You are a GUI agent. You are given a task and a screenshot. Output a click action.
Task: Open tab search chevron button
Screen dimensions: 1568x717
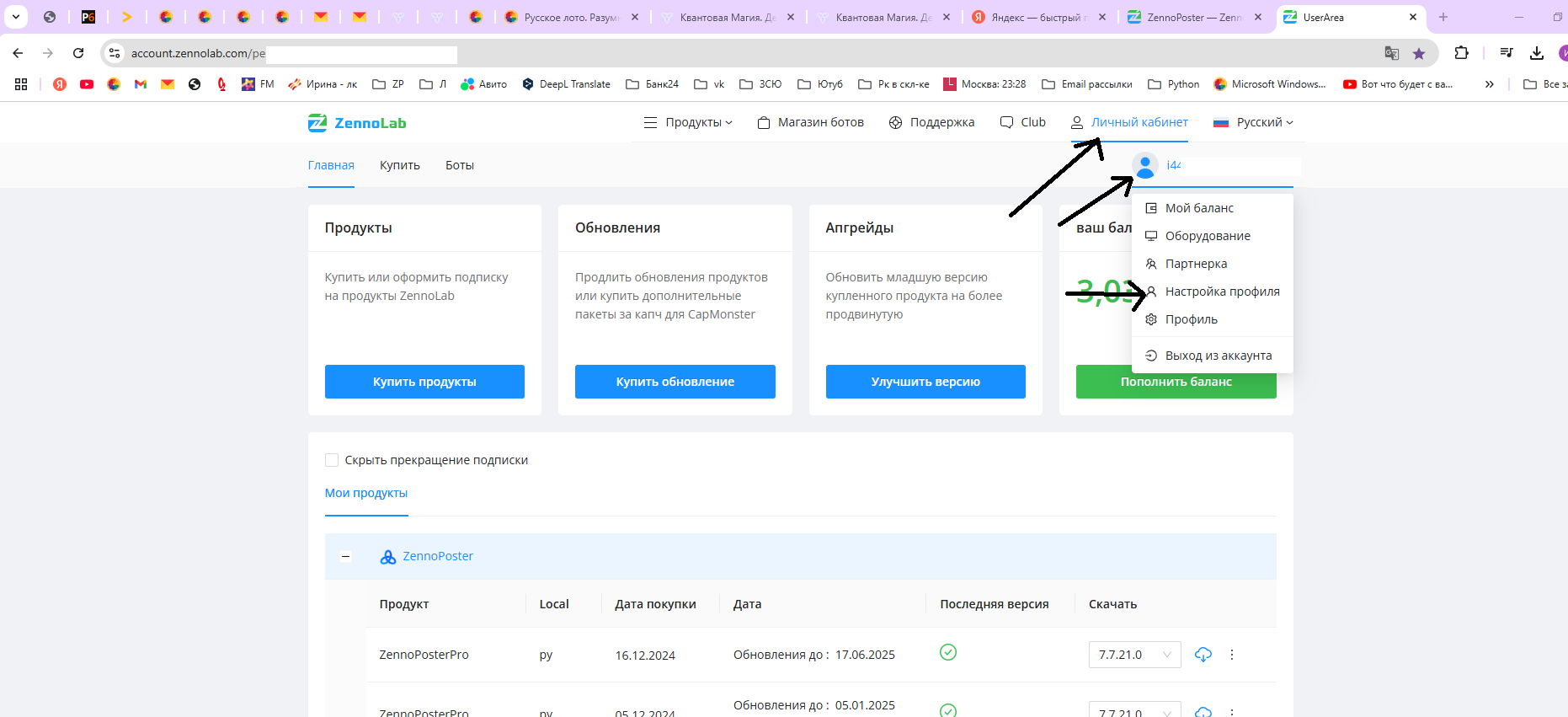15,17
